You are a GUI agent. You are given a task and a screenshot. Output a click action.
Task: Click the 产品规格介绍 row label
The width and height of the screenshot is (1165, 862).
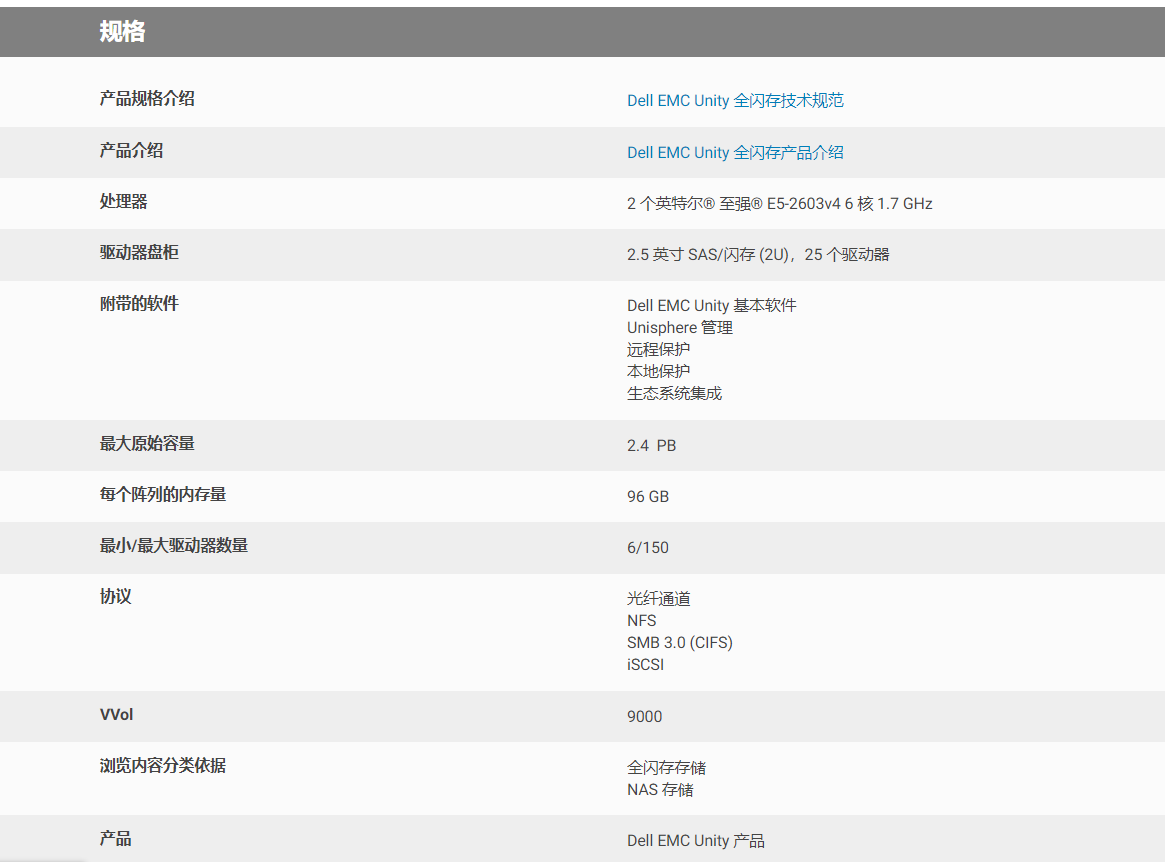pyautogui.click(x=147, y=99)
